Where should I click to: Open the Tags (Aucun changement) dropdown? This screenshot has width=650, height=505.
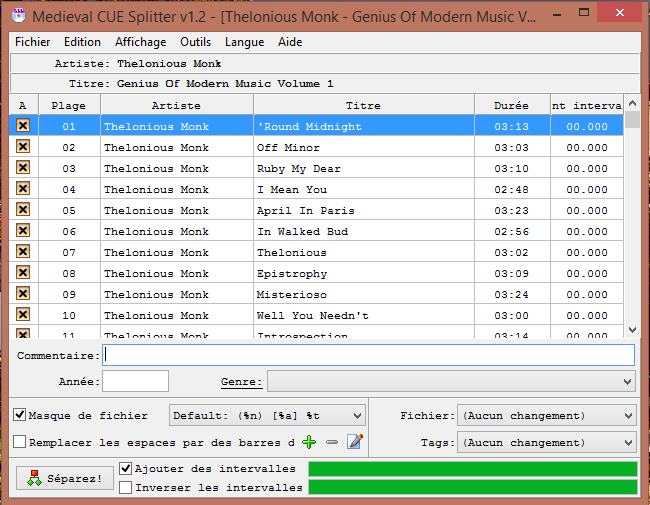point(546,442)
